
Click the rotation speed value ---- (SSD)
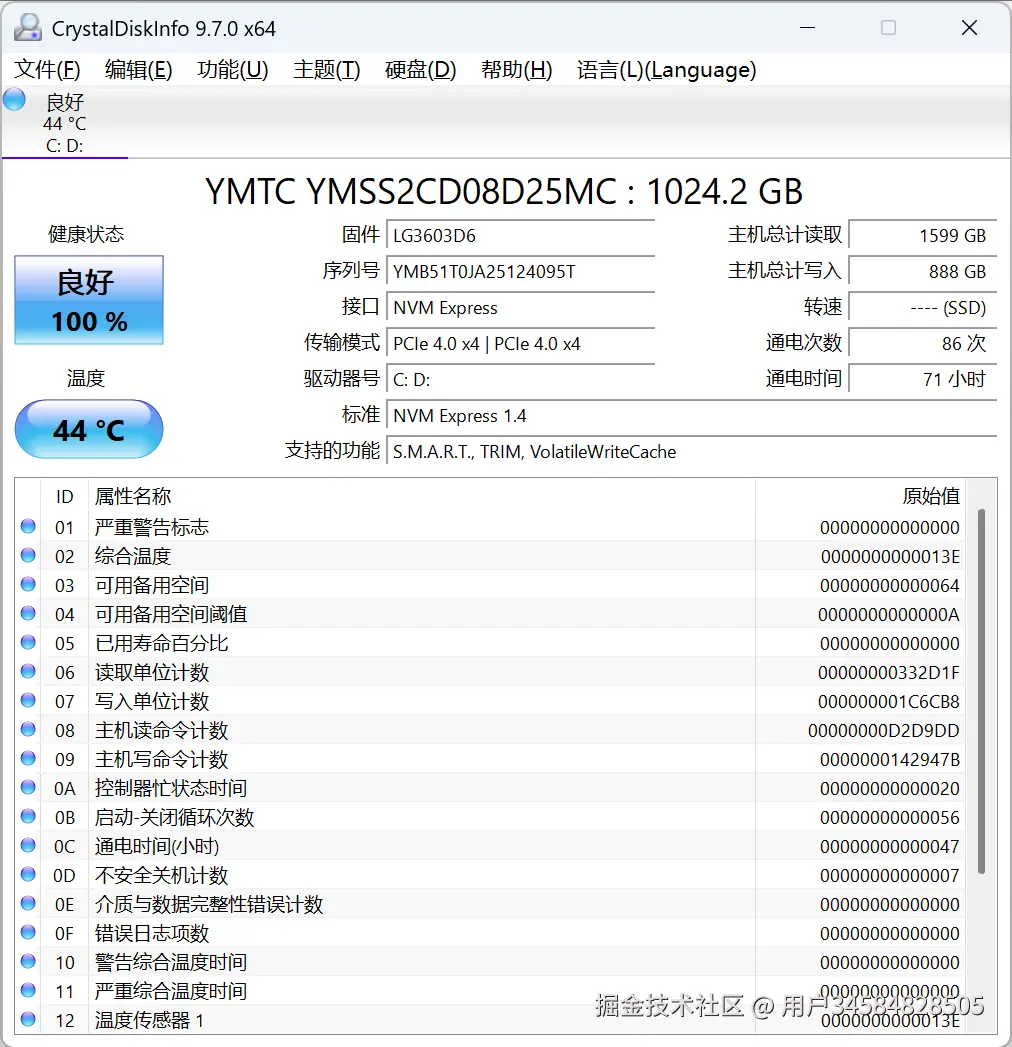coord(923,308)
